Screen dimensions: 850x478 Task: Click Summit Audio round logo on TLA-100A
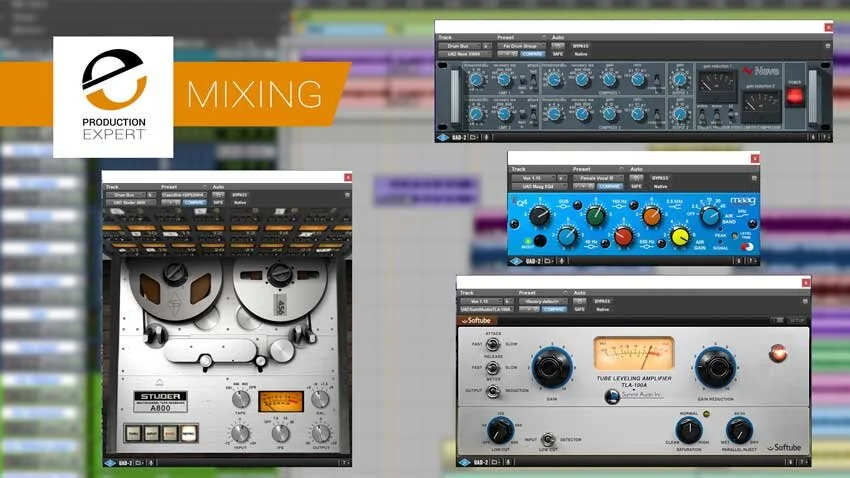[x=612, y=396]
